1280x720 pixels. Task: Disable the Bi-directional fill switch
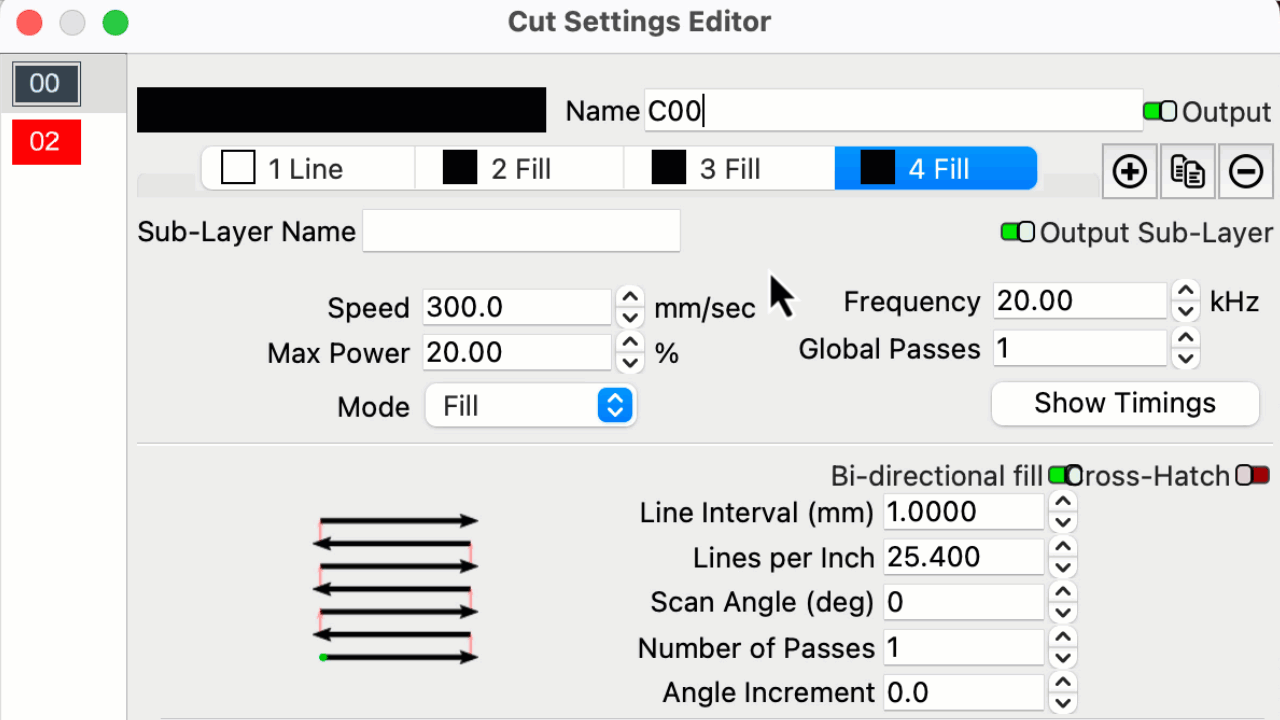(1060, 475)
